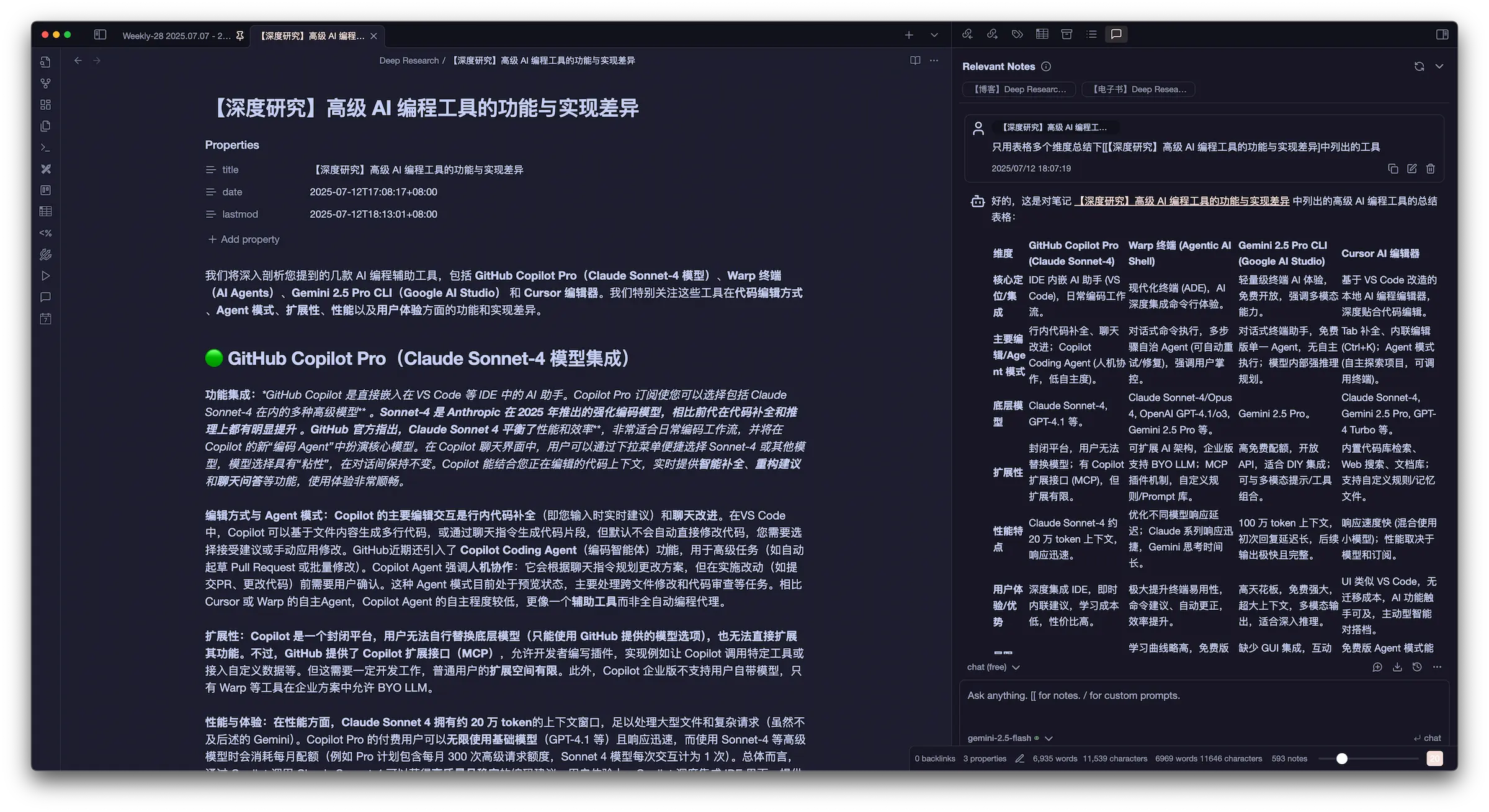Click the copy-documents ribbon icon
The height and width of the screenshot is (812, 1489).
point(45,126)
